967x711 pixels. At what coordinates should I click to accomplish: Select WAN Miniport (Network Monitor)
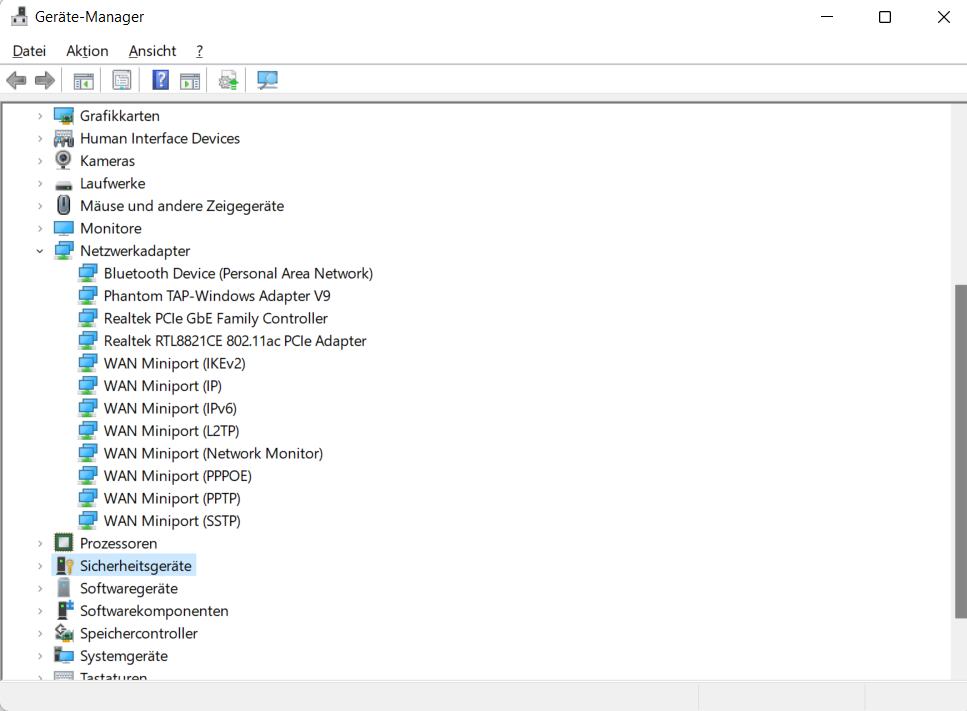[213, 453]
